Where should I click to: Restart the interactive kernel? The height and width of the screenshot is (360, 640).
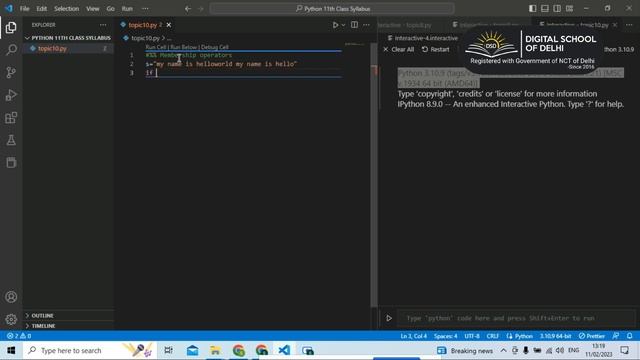[436, 49]
